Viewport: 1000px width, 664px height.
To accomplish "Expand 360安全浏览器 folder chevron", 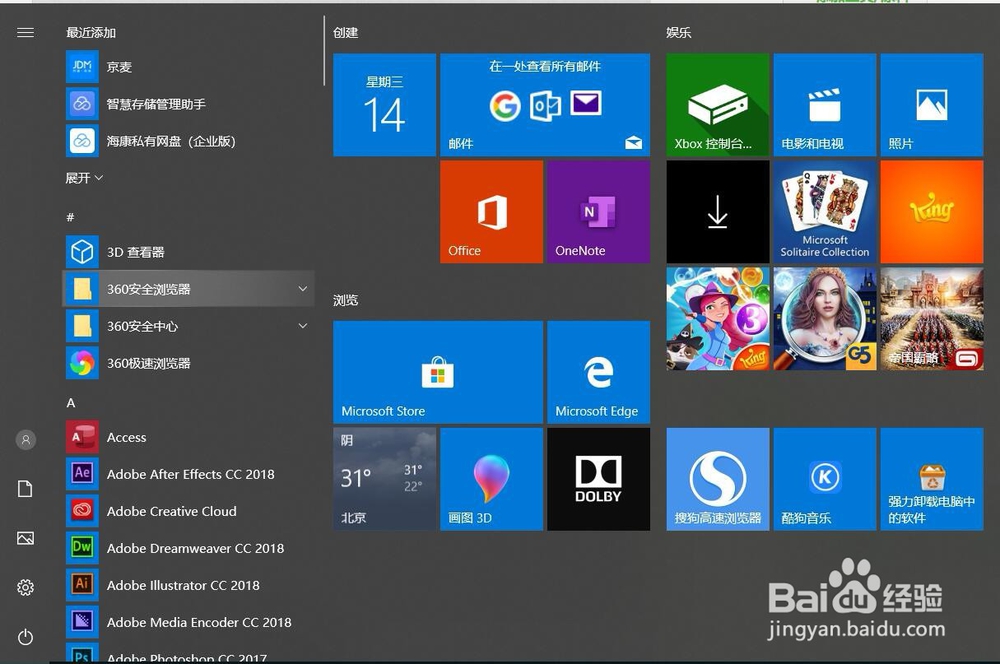I will click(x=303, y=289).
